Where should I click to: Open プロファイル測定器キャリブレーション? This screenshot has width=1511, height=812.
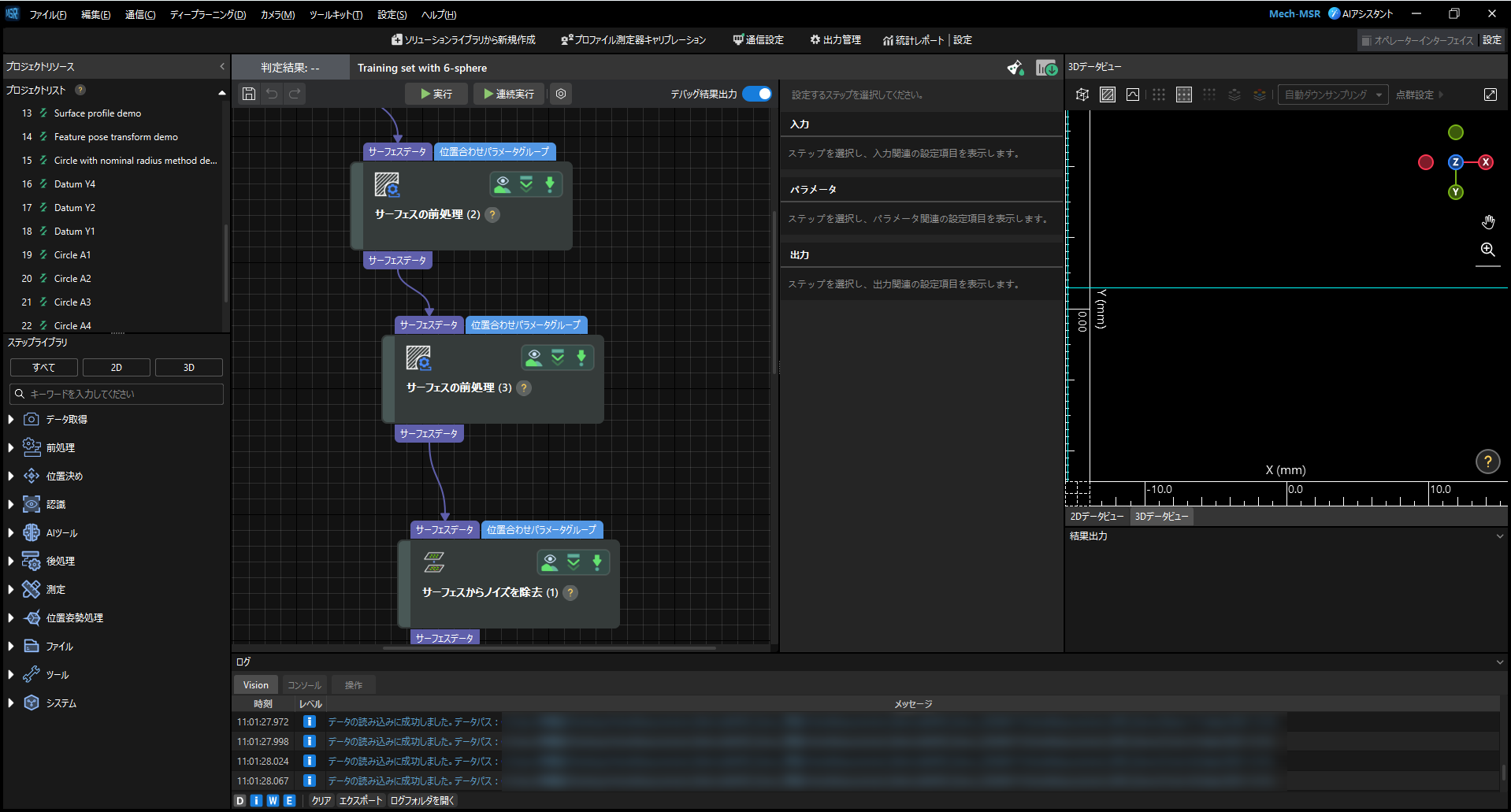(633, 40)
